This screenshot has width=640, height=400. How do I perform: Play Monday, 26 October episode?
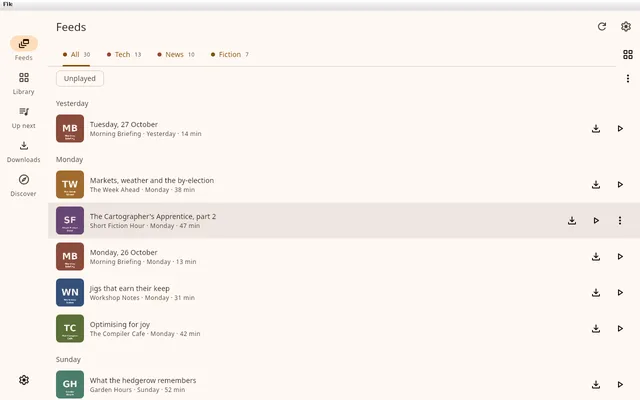coord(620,256)
